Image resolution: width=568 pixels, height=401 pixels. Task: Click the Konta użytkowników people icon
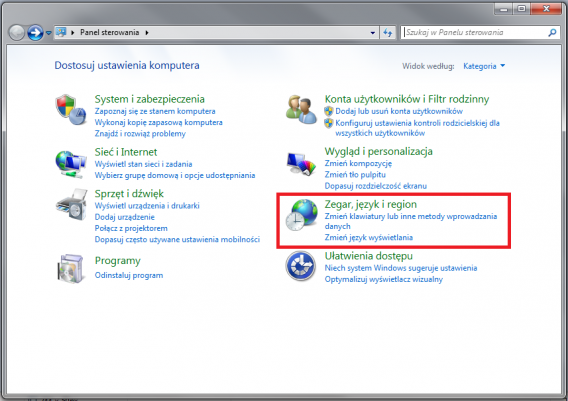[x=301, y=109]
